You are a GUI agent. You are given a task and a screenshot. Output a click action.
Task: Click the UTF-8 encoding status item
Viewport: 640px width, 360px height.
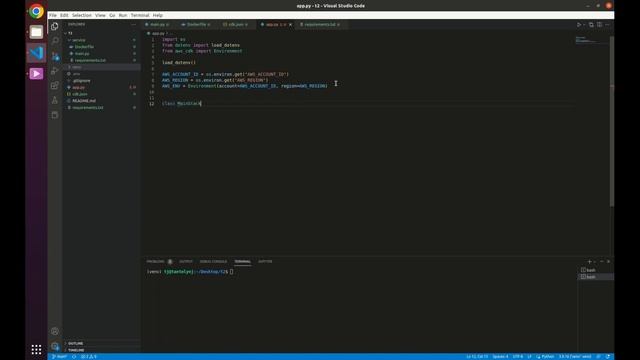(518, 357)
